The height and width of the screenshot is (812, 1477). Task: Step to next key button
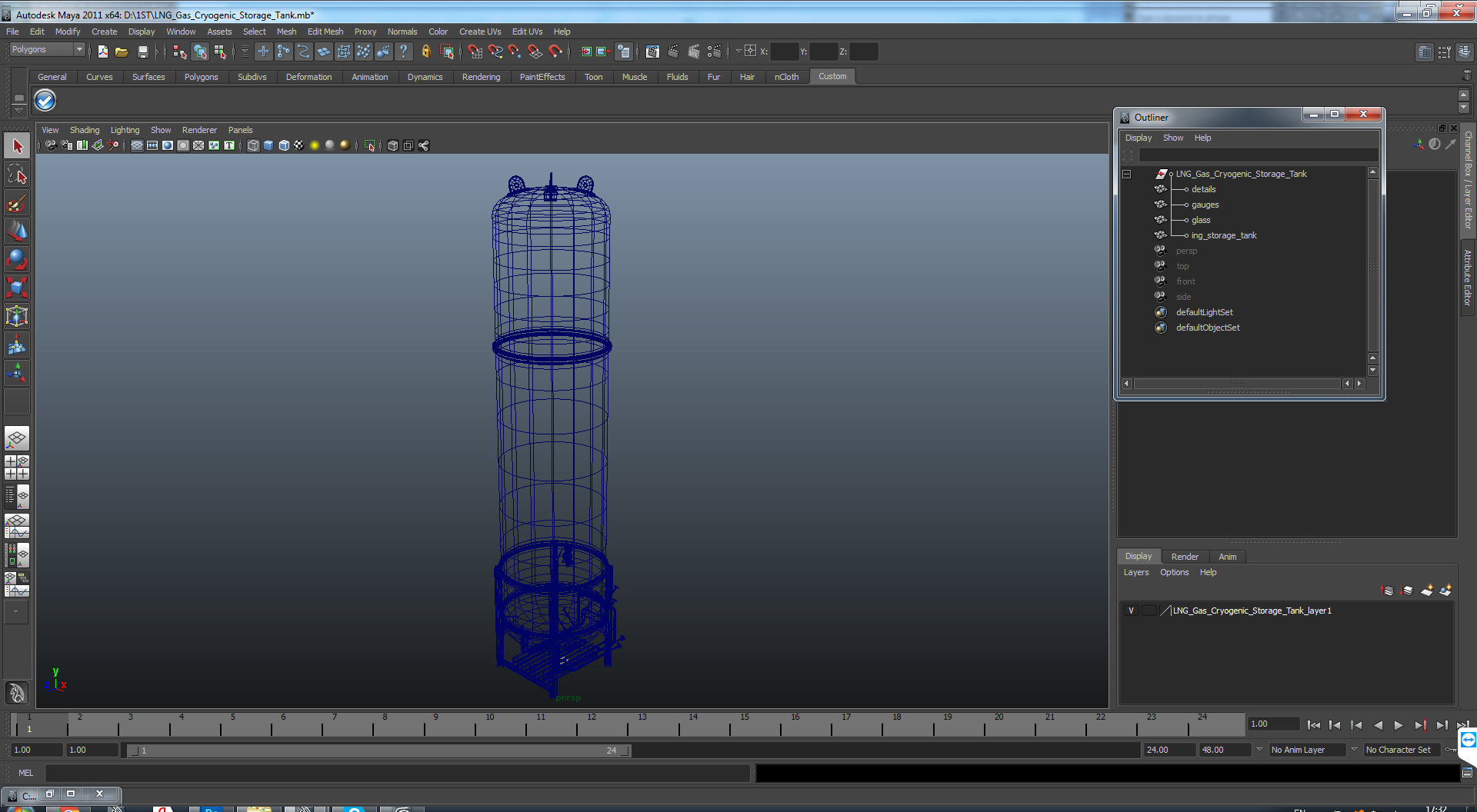1420,725
